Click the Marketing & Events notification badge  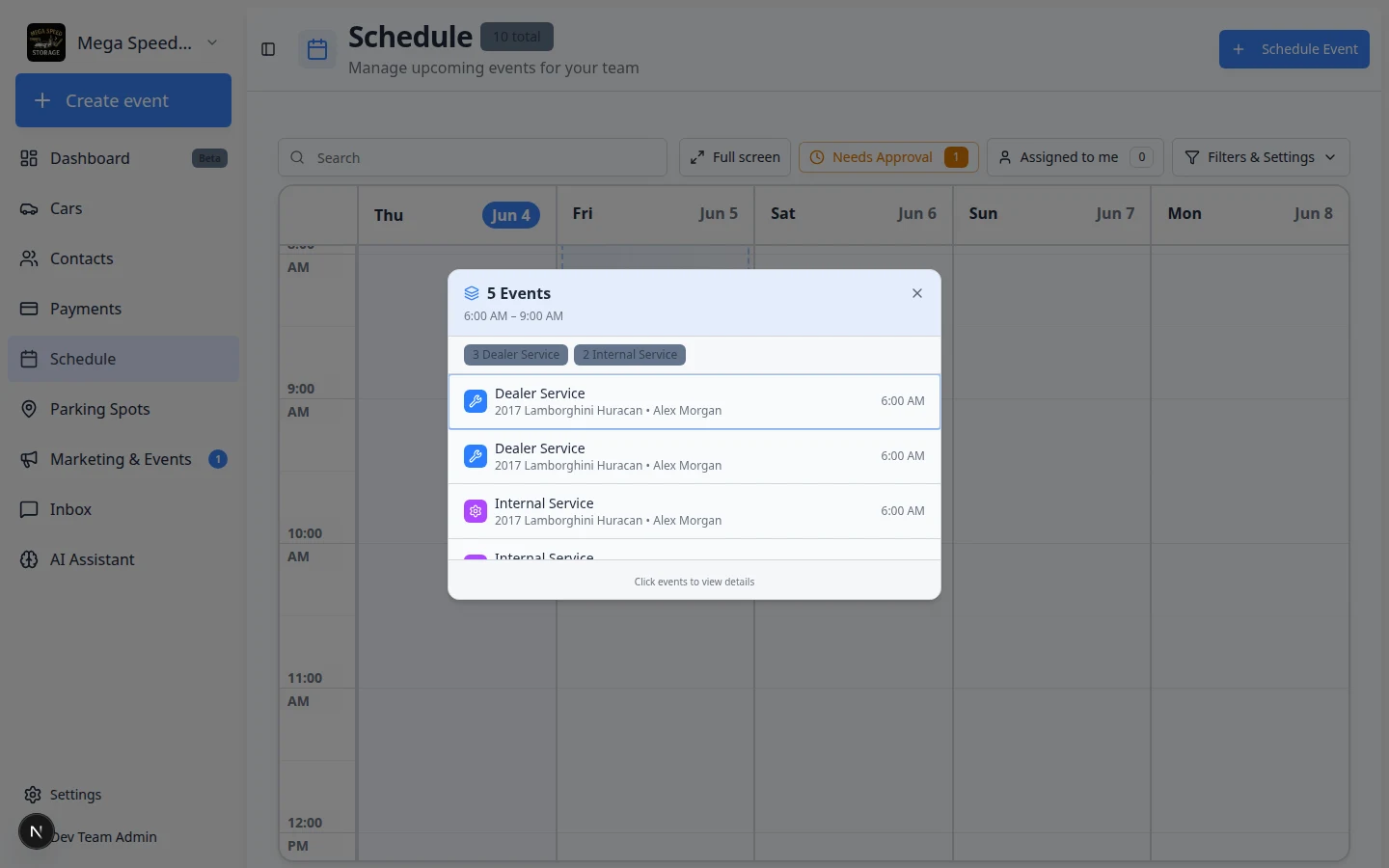coord(218,459)
